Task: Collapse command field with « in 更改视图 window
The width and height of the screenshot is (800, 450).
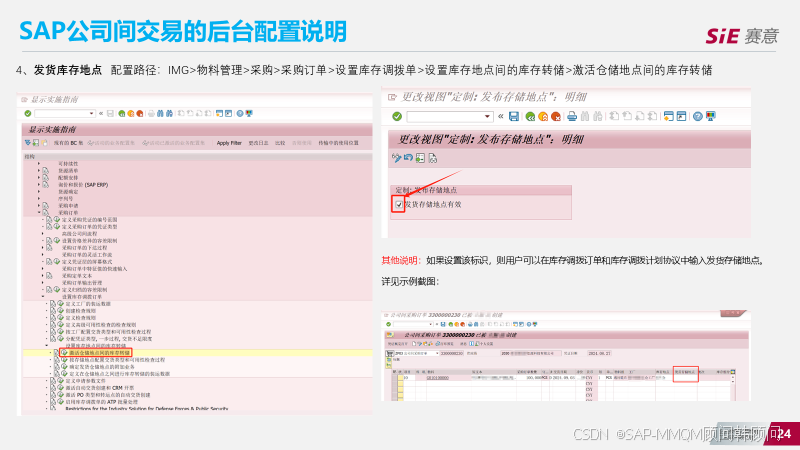Action: tap(501, 116)
